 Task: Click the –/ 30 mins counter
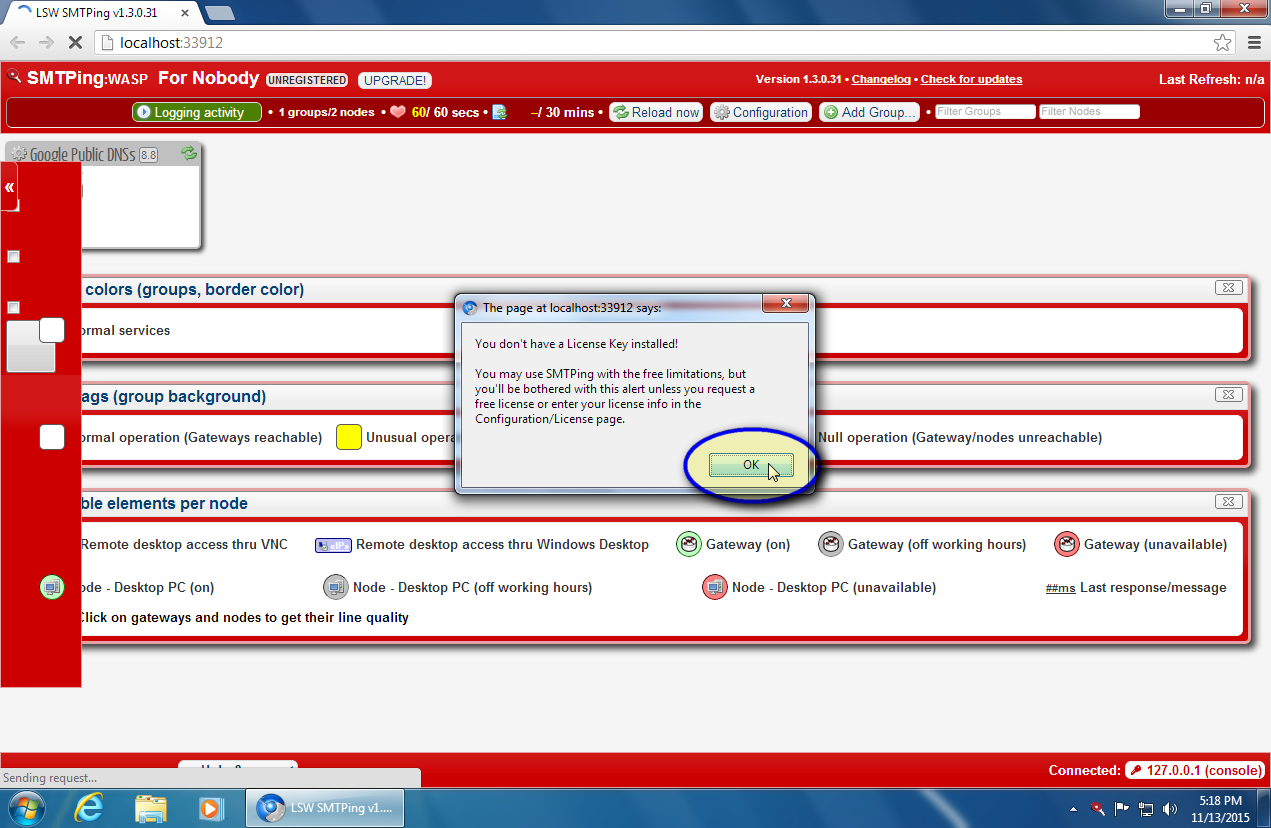click(x=562, y=112)
